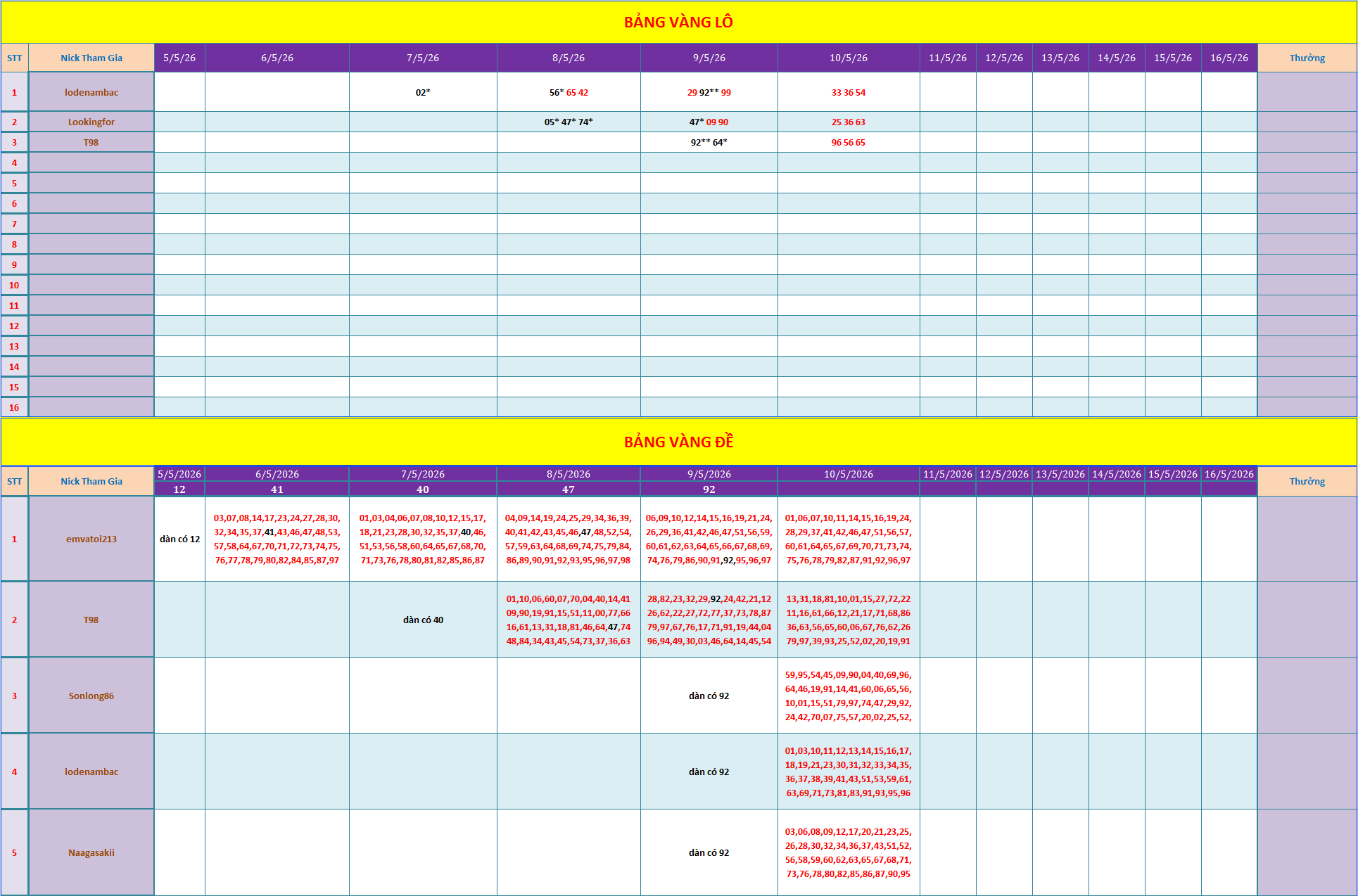Select the 16/5/2026 date header
Viewport: 1358px width, 896px height.
[1229, 474]
